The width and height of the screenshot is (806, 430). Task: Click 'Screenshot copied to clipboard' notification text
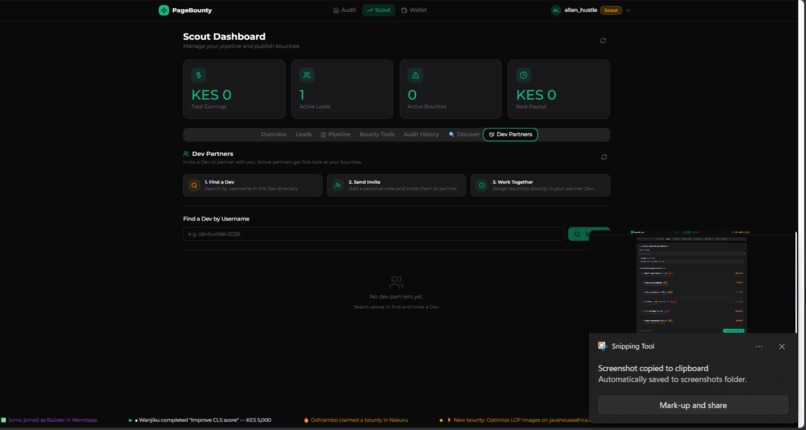click(x=653, y=368)
